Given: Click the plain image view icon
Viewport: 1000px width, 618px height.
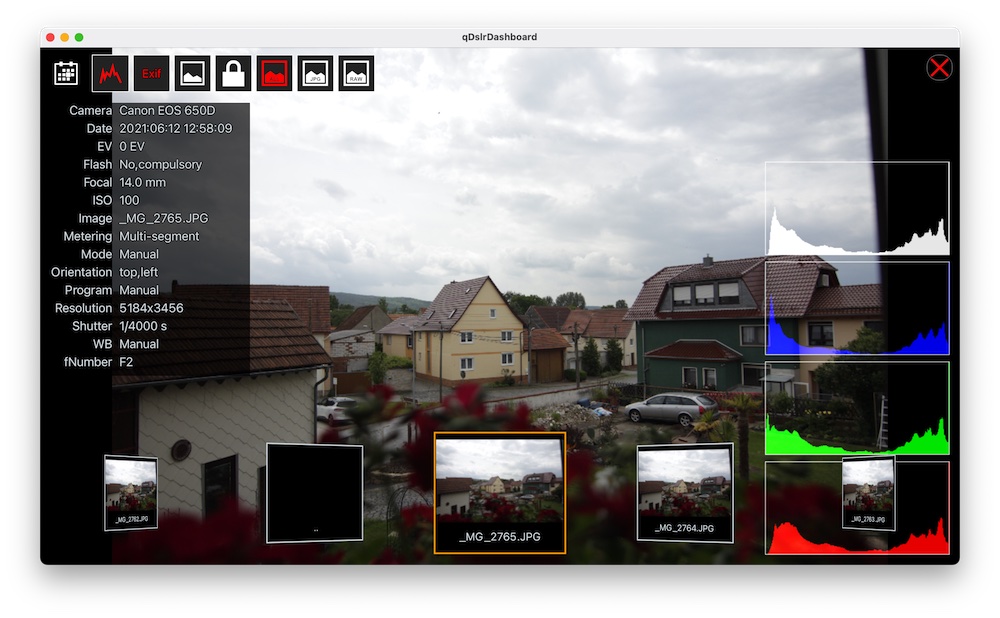Looking at the screenshot, I should pos(192,73).
